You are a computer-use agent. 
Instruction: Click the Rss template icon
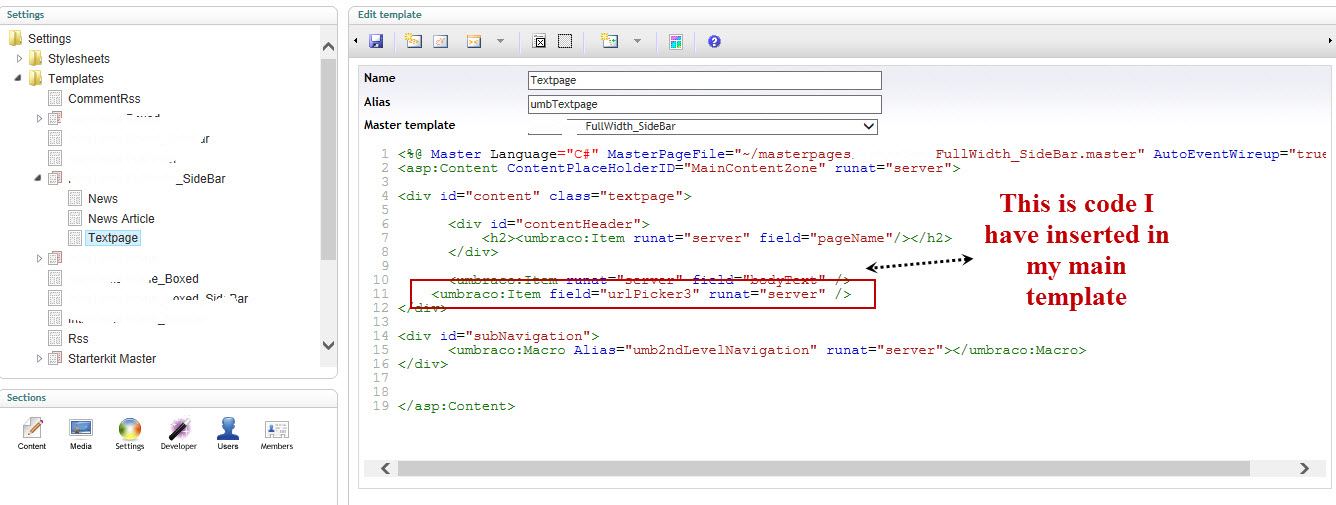coord(55,338)
